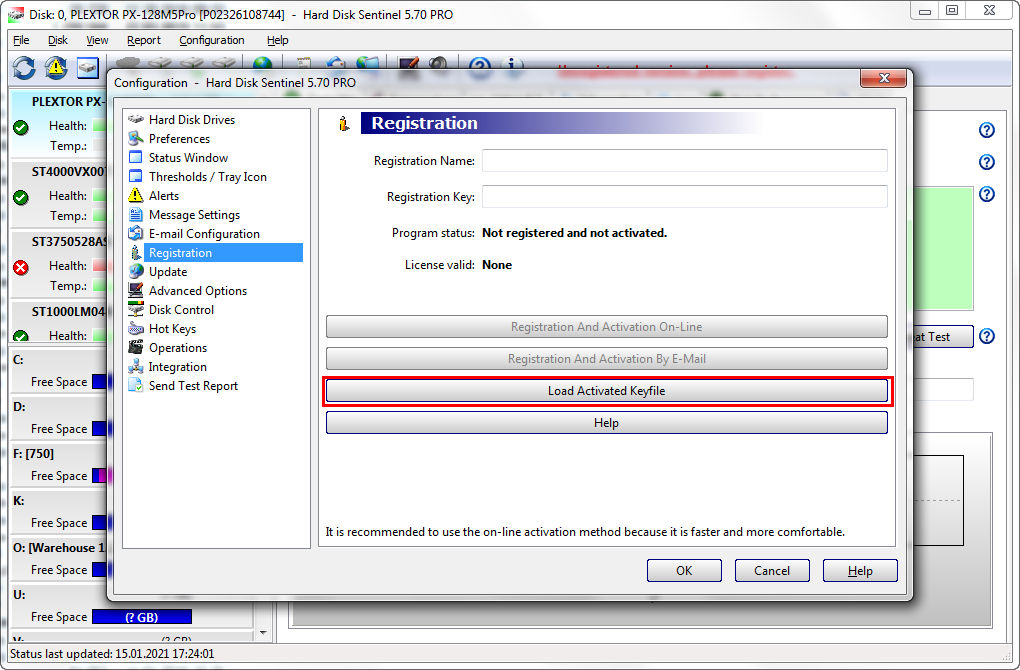
Task: Open Thresholds / Tray Icon settings
Action: click(x=208, y=177)
